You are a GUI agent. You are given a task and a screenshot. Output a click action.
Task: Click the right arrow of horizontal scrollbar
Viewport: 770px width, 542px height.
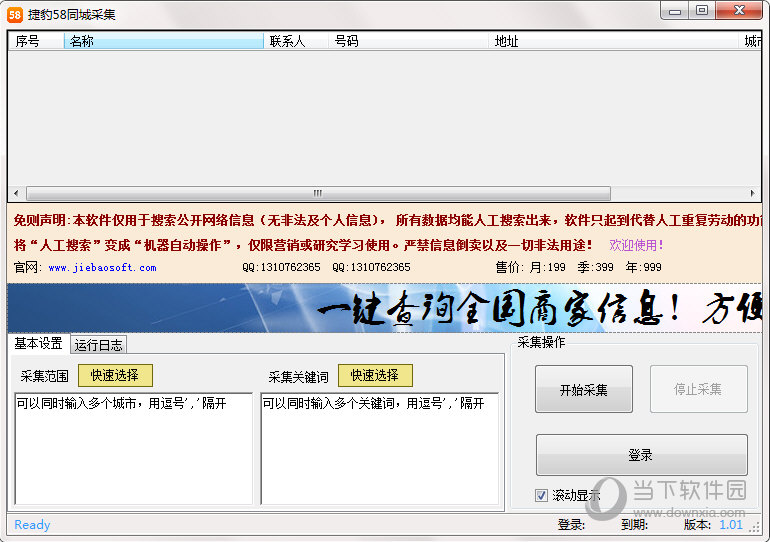tap(752, 193)
